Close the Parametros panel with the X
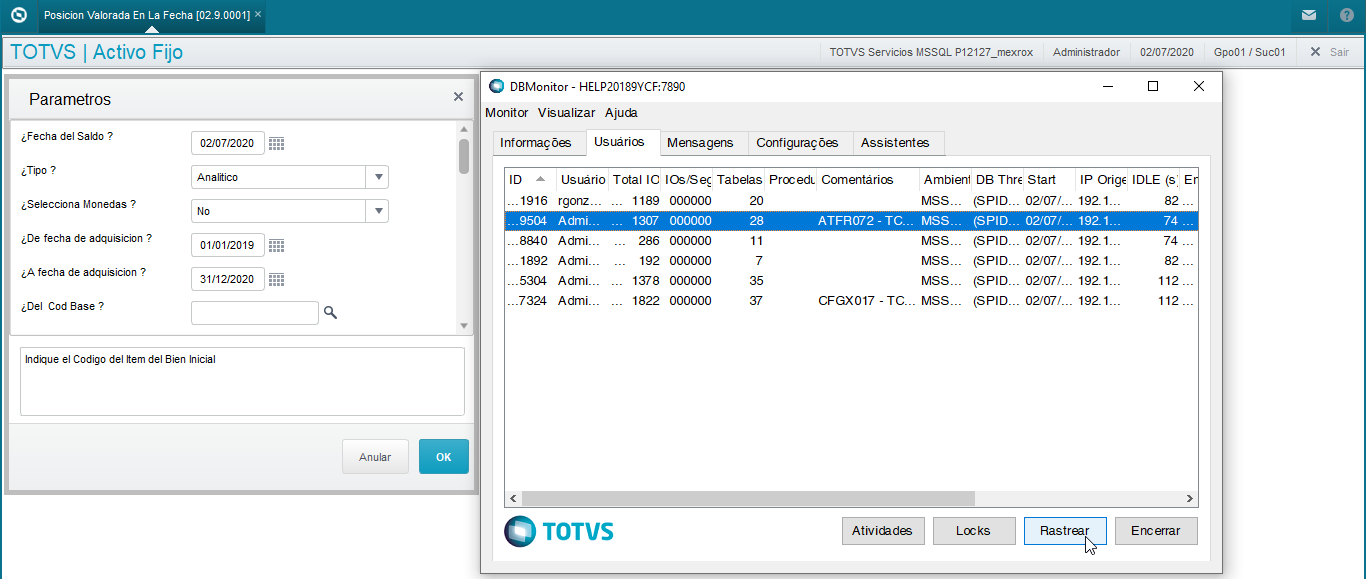This screenshot has height=579, width=1366. (458, 97)
